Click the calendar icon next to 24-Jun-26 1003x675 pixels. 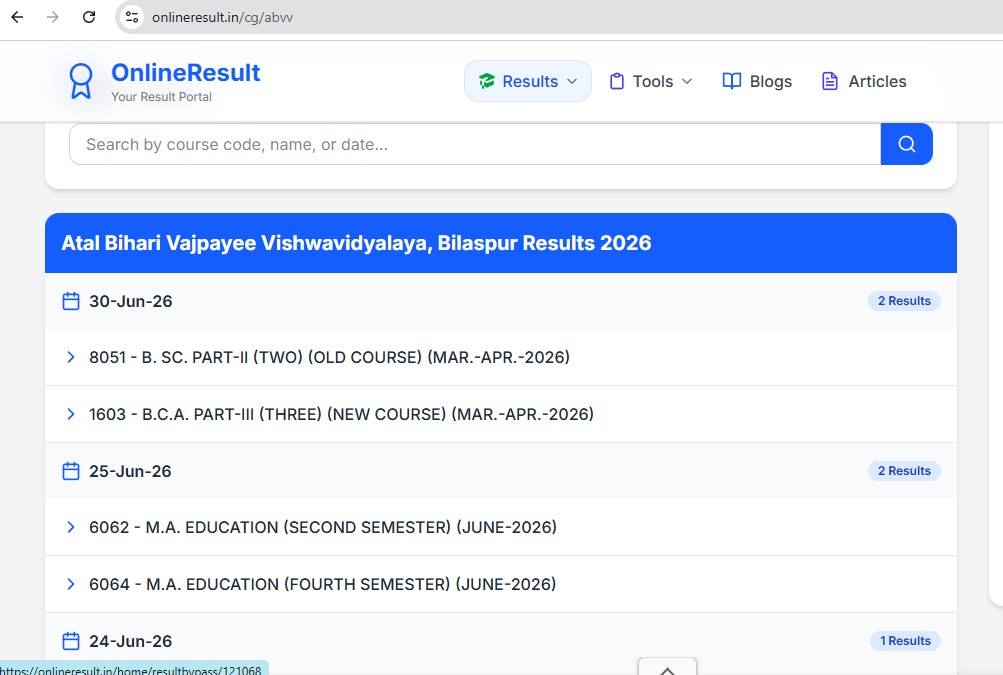(71, 641)
